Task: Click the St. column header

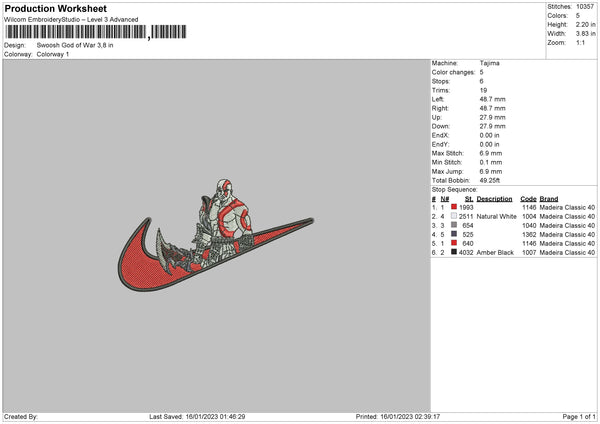Action: coord(469,199)
